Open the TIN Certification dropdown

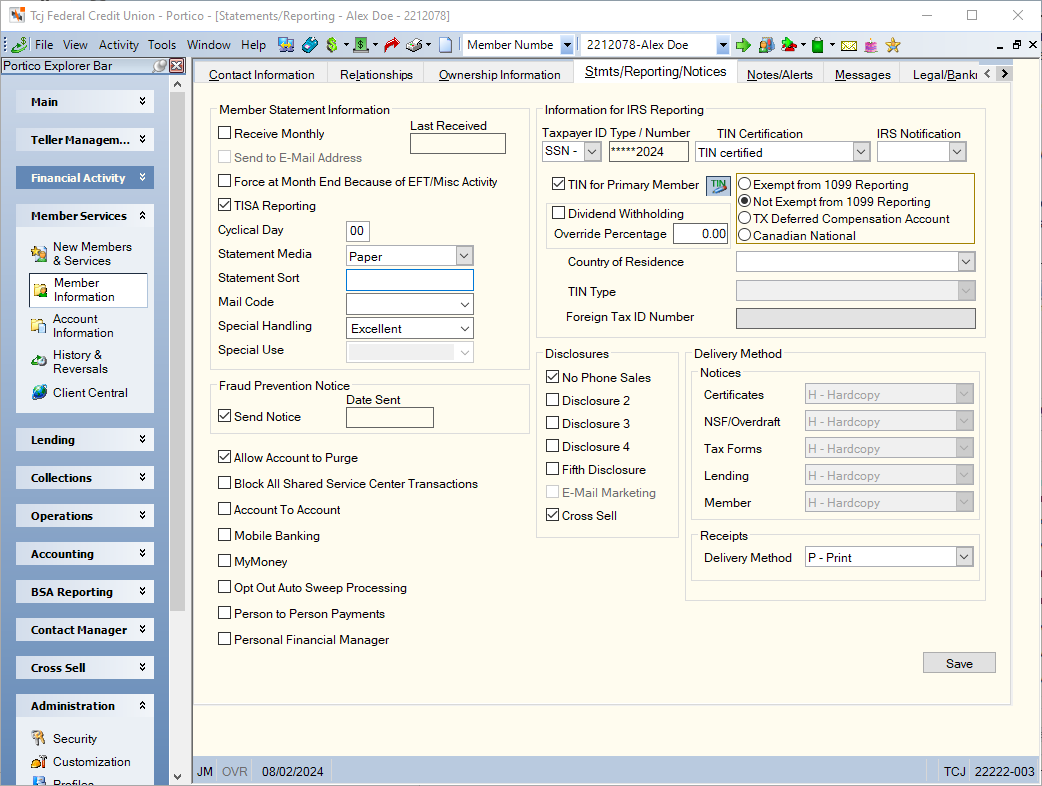pos(861,152)
